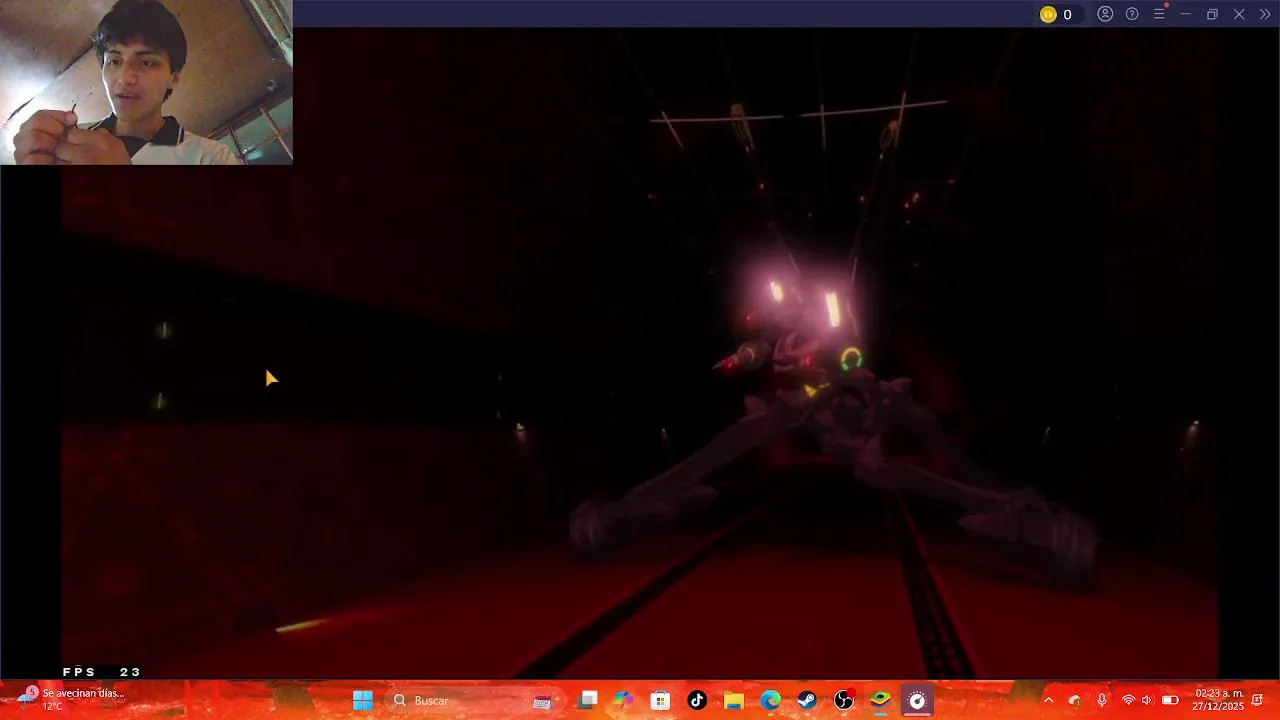Close the emulator window
1280x720 pixels.
click(x=1239, y=14)
